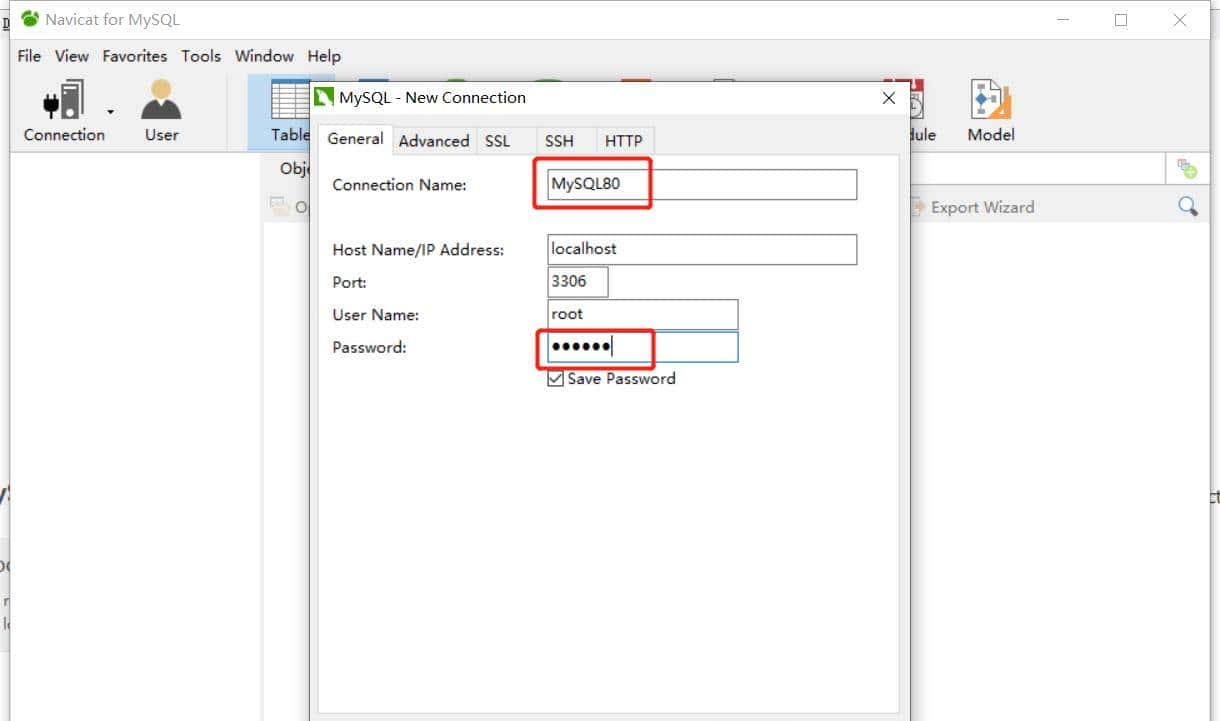Open the File menu
This screenshot has width=1220, height=721.
click(29, 56)
